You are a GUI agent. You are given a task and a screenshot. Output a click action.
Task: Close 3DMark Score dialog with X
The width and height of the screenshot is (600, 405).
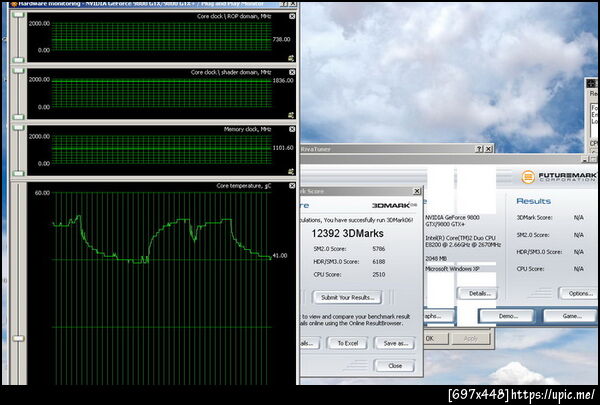coord(417,191)
